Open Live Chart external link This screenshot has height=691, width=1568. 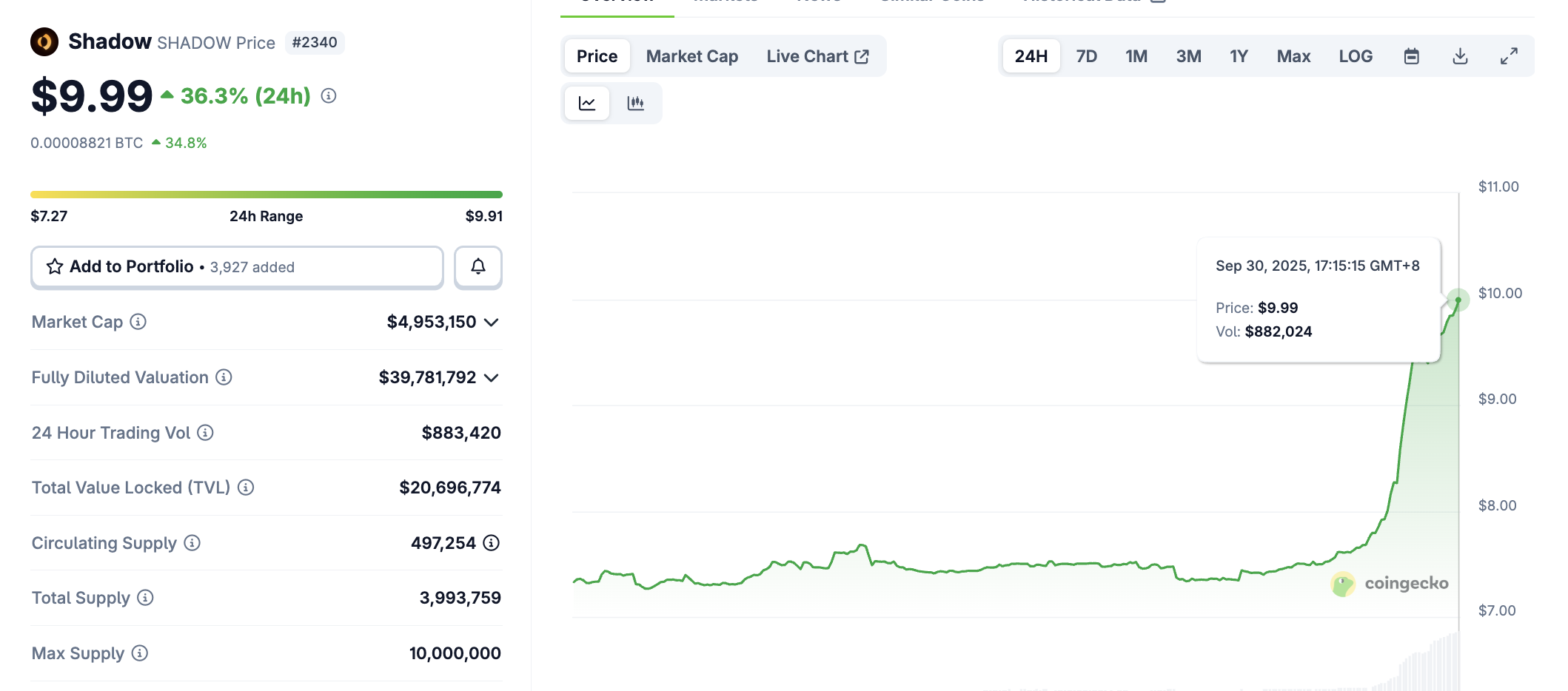coord(817,56)
